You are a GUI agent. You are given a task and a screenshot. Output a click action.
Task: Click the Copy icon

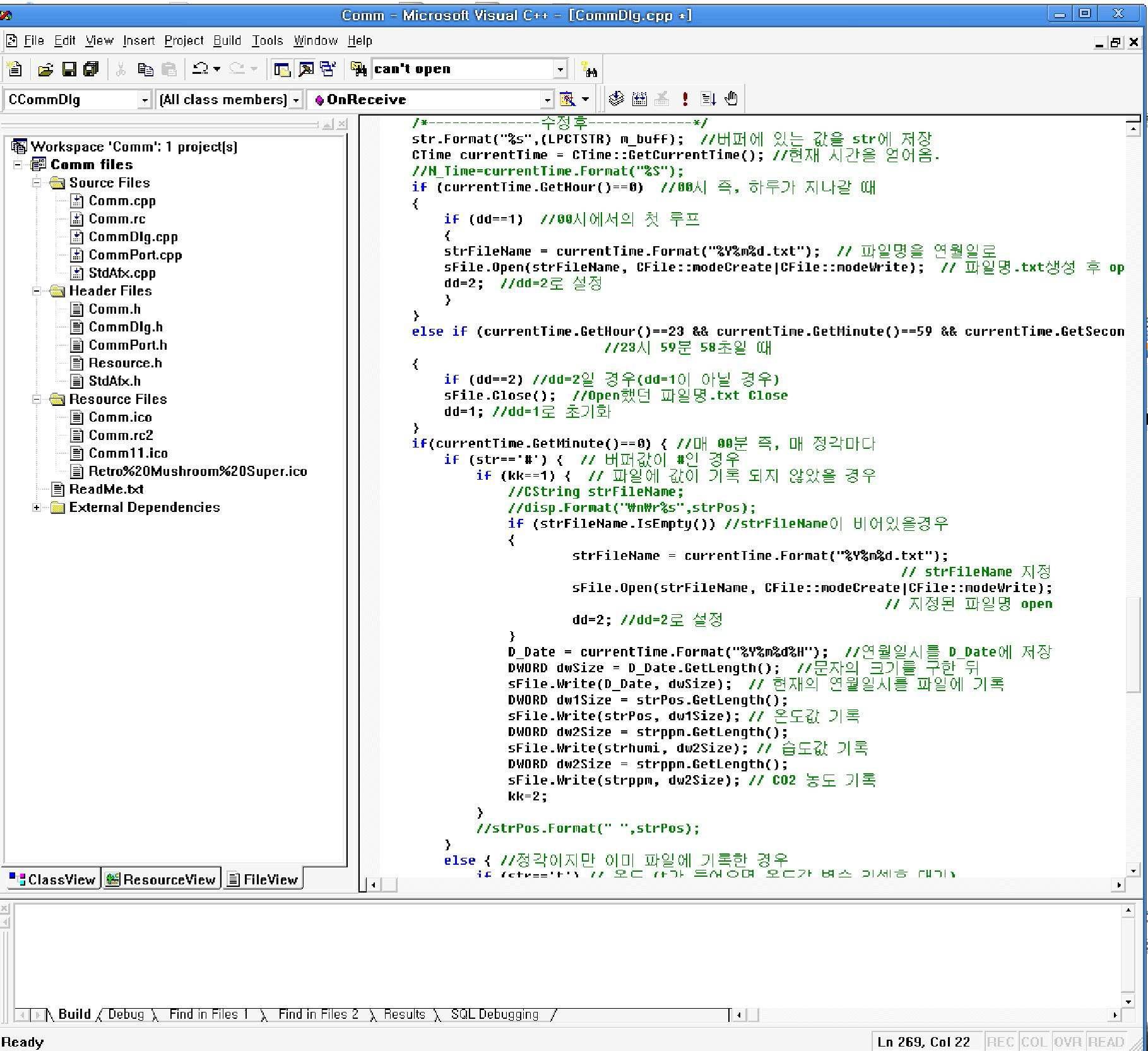145,69
